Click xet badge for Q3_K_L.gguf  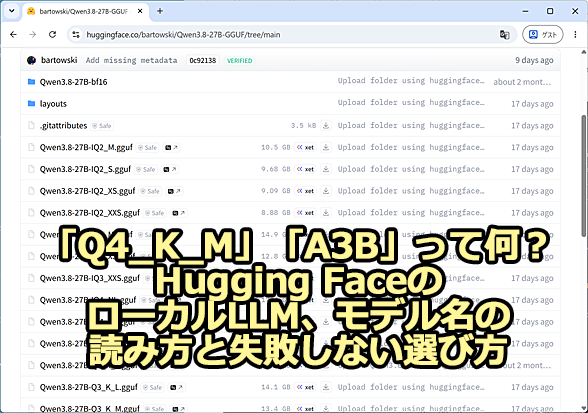[305, 387]
